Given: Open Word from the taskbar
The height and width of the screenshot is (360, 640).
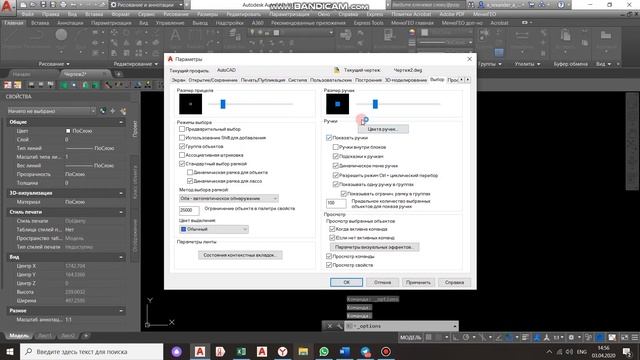Looking at the screenshot, I should click(x=344, y=351).
